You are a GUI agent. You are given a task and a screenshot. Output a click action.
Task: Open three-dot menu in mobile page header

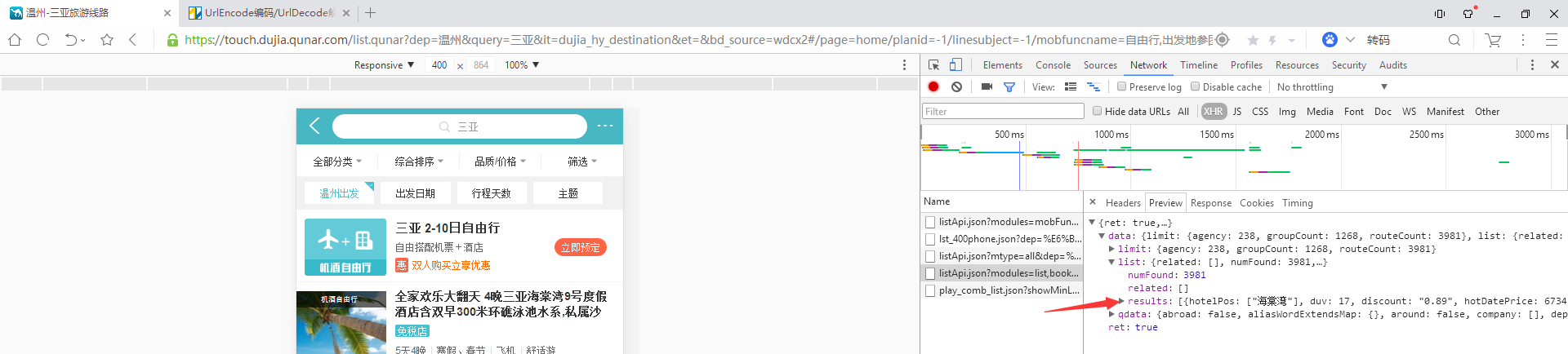(605, 126)
